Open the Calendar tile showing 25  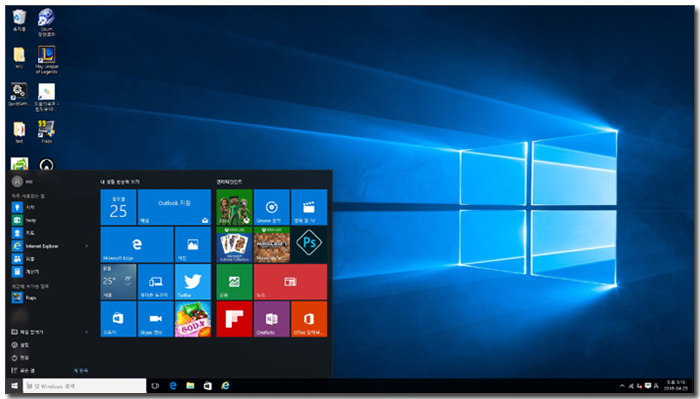point(118,207)
